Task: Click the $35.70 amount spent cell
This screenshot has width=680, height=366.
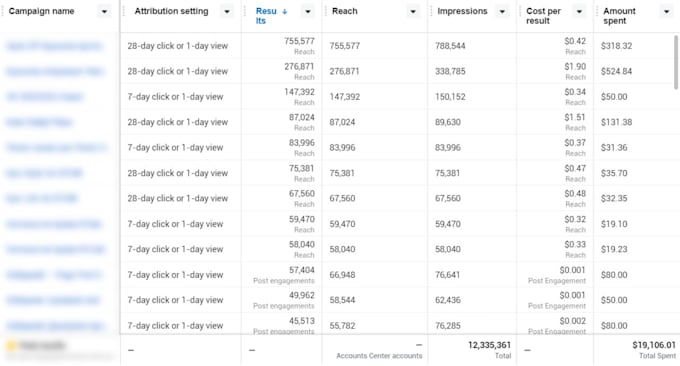Action: pos(614,173)
